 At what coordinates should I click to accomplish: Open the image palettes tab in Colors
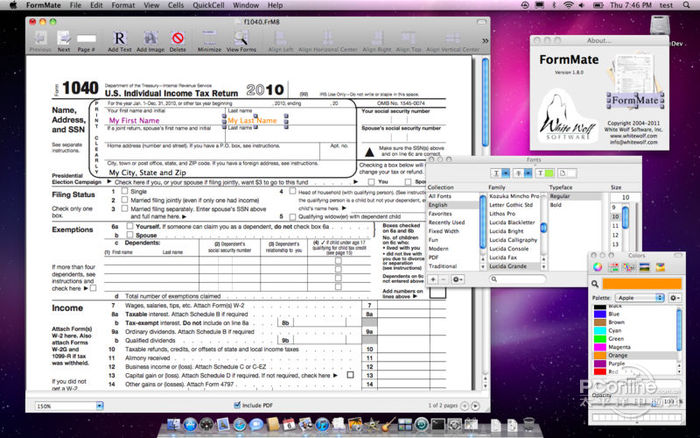coord(644,267)
